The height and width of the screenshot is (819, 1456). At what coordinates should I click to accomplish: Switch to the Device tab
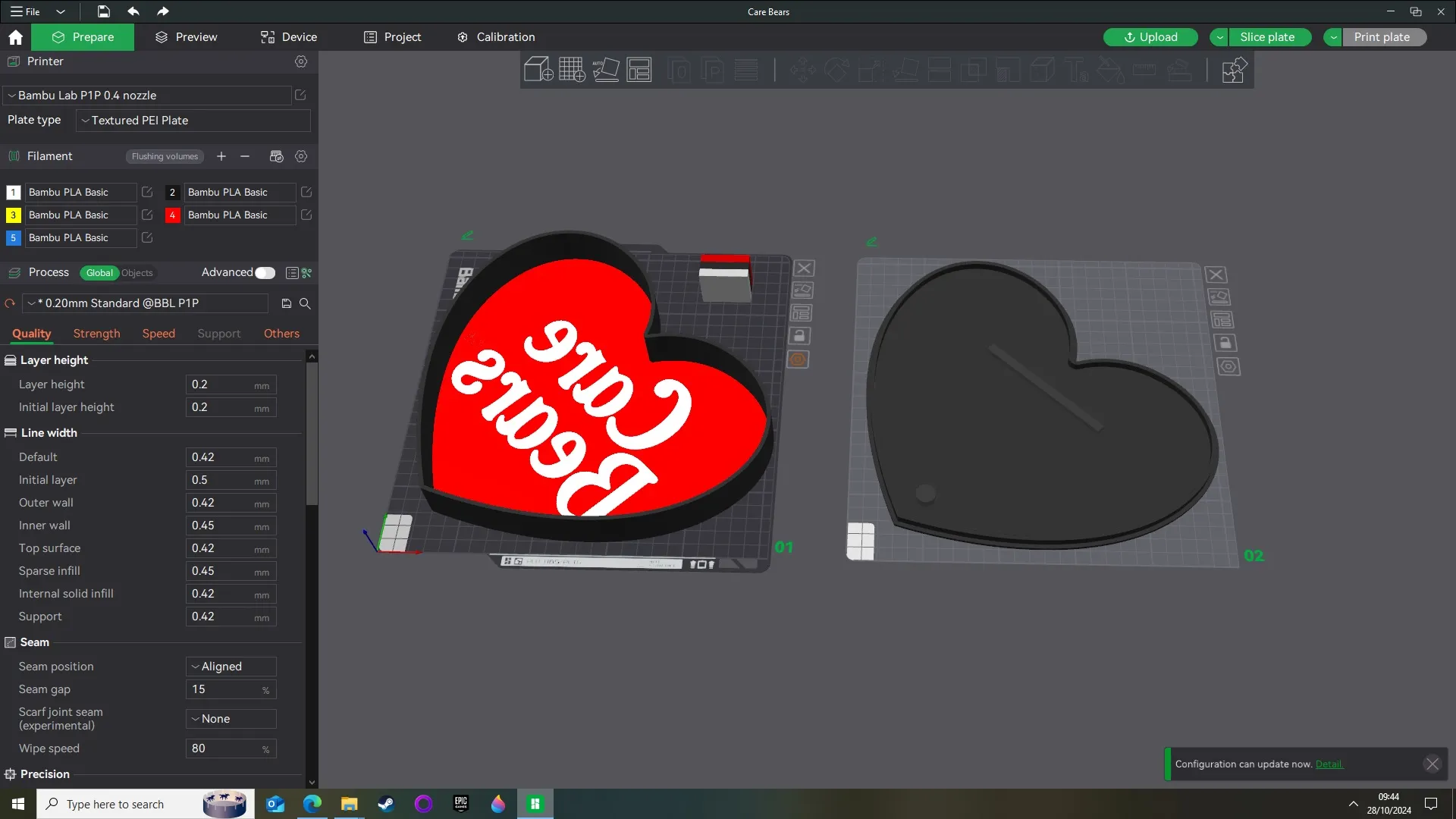[289, 37]
